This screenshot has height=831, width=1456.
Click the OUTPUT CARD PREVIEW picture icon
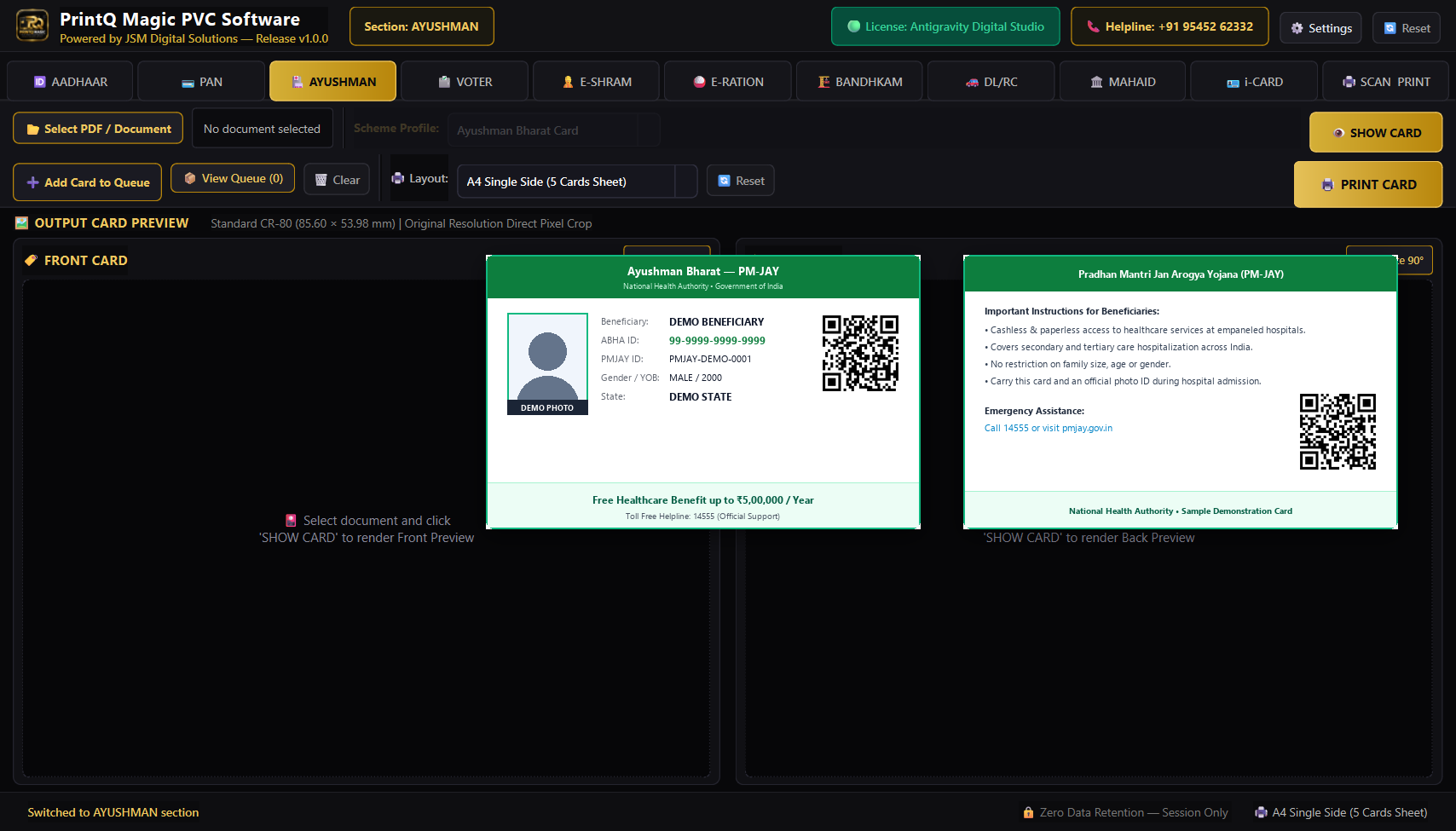pos(22,223)
